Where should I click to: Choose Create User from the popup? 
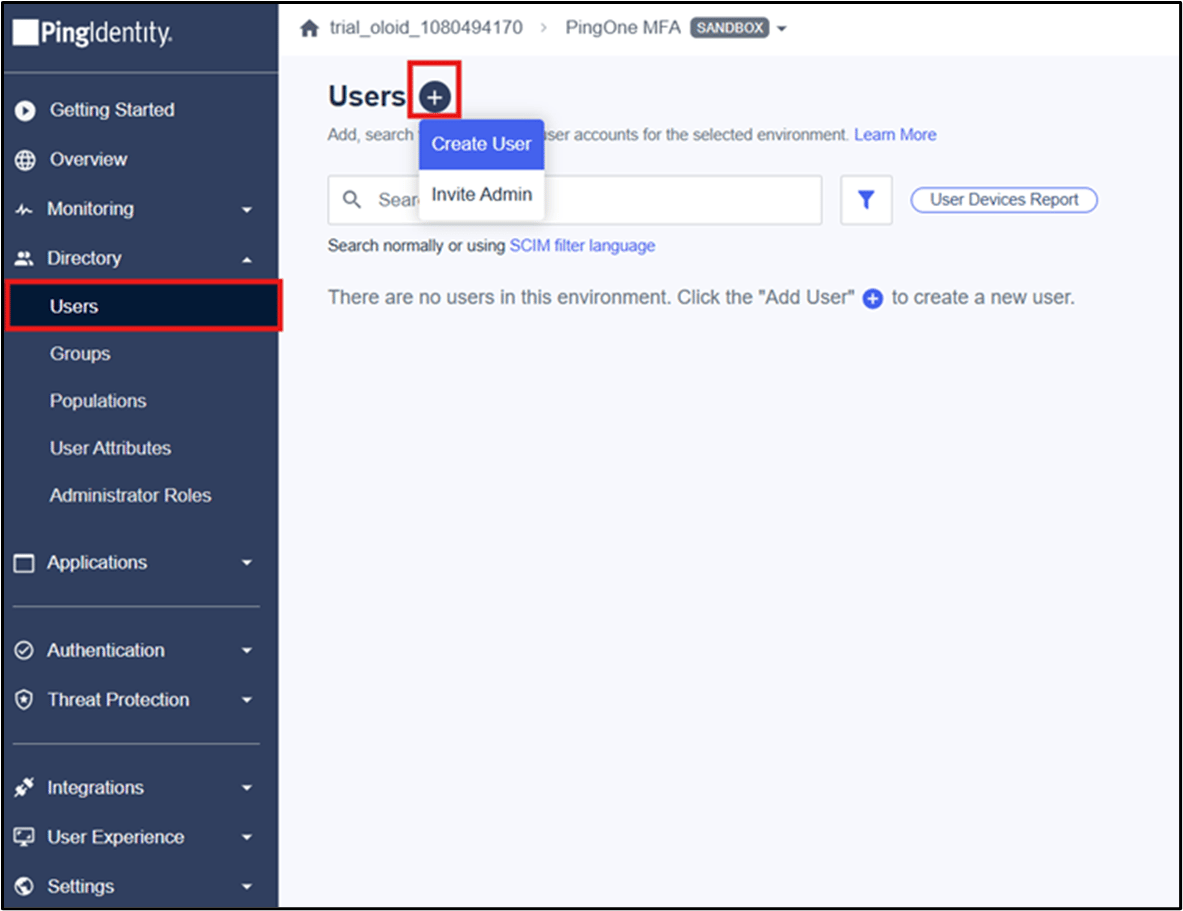click(x=481, y=144)
